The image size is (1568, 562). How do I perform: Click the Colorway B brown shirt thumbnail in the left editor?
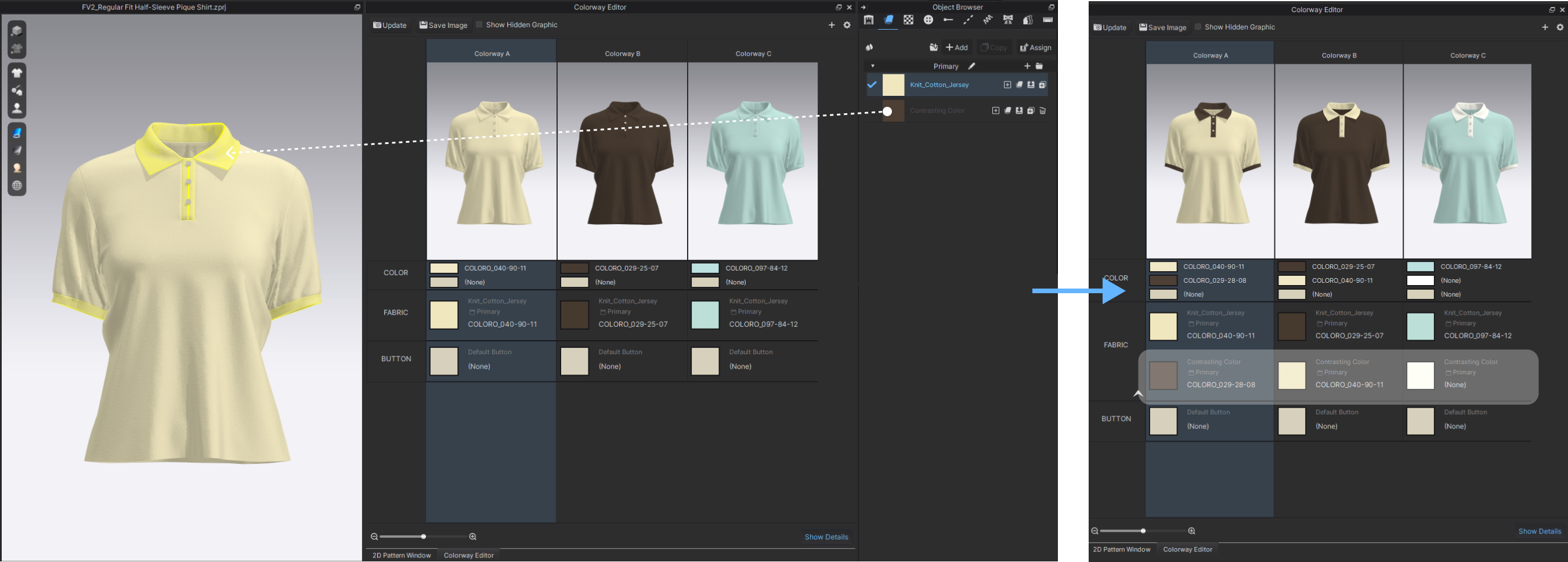pos(622,161)
